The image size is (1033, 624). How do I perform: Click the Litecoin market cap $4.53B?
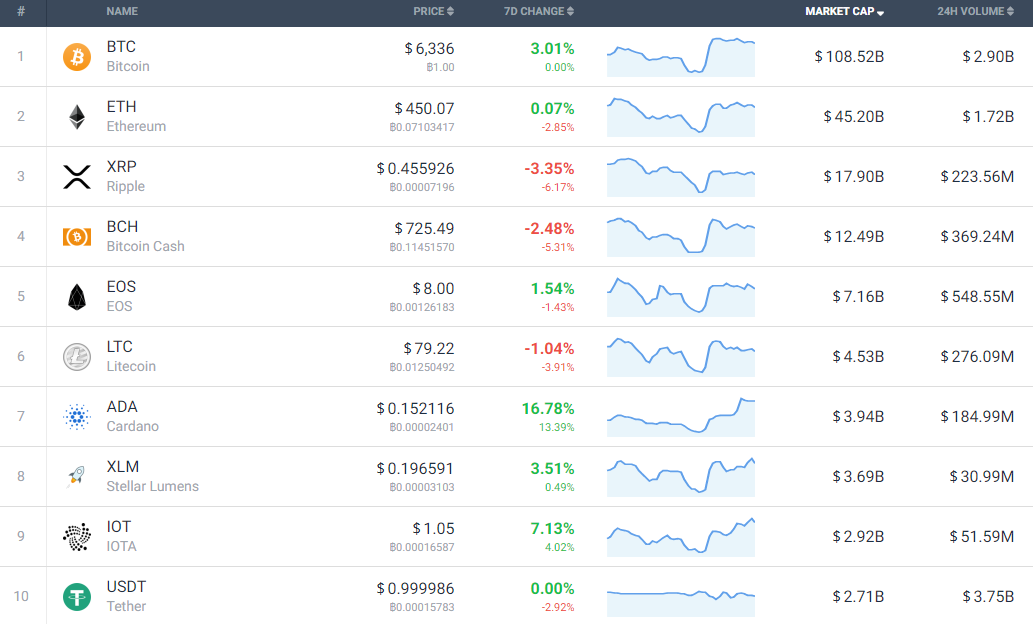[858, 356]
